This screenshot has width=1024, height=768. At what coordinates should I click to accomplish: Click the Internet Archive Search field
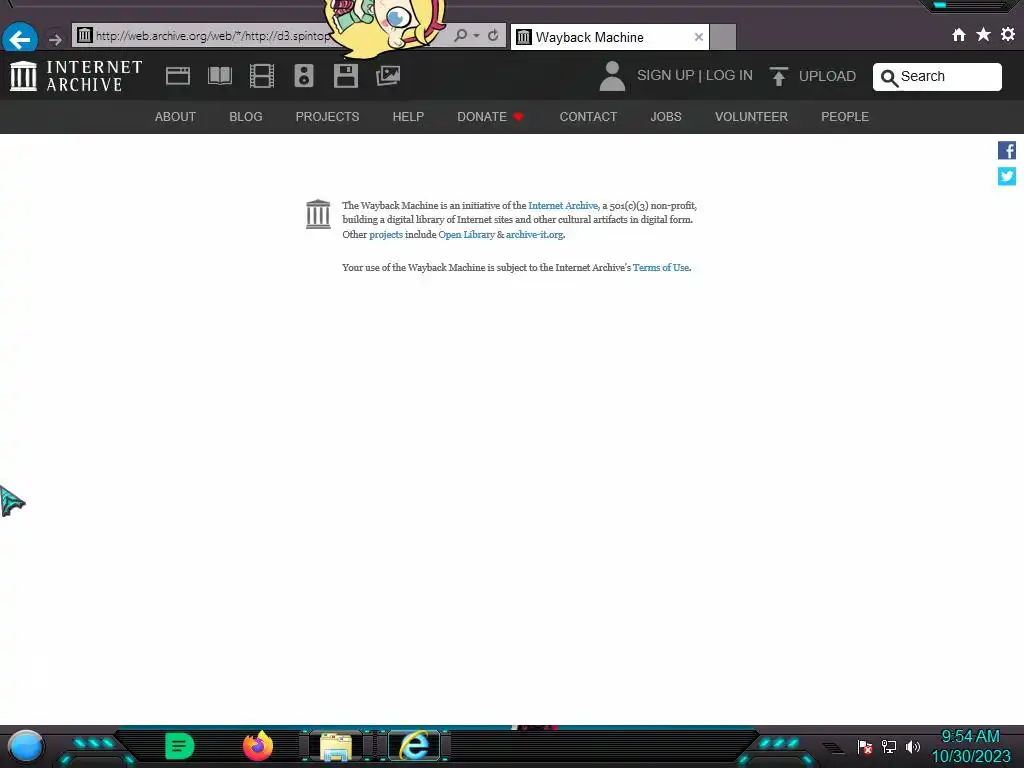coord(937,77)
